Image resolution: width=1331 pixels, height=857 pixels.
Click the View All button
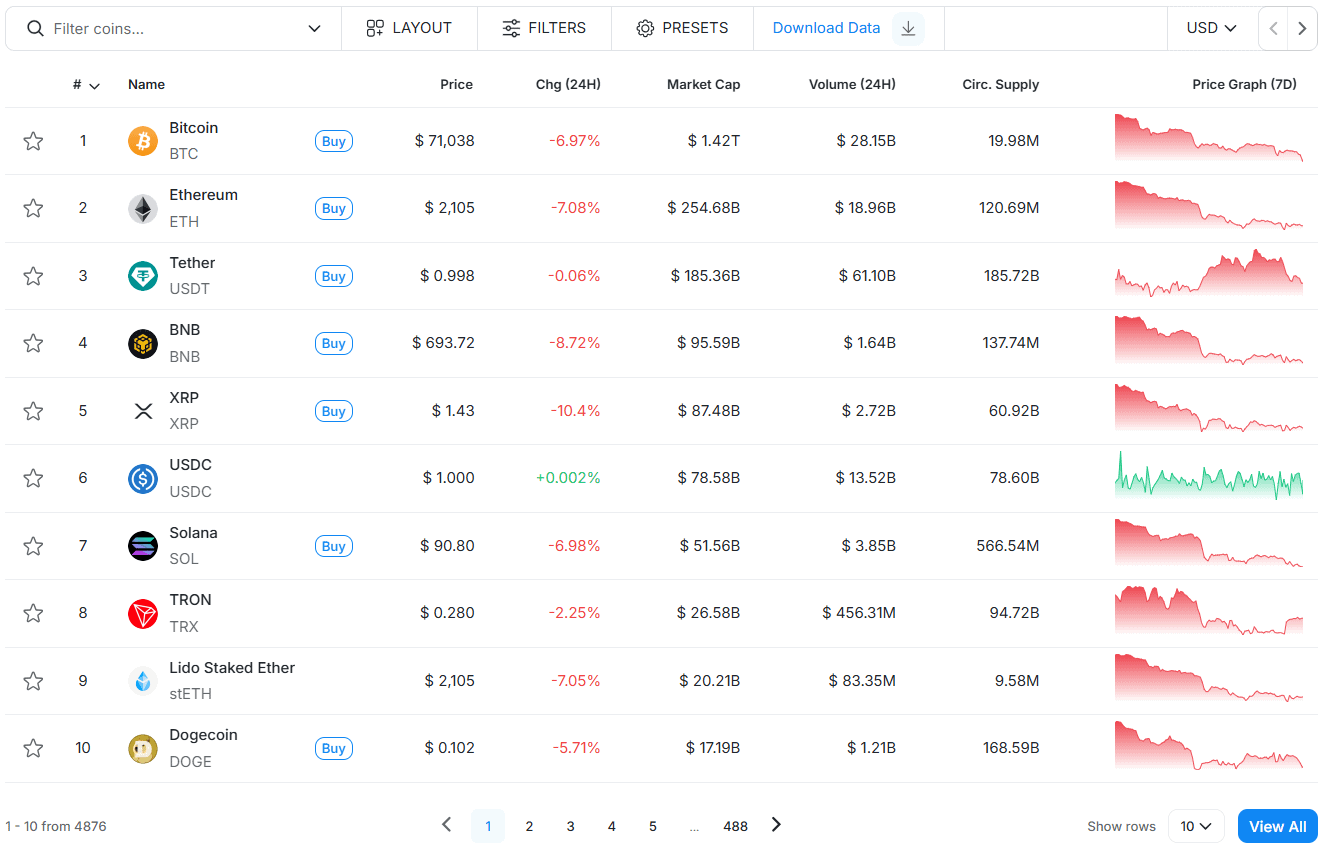tap(1278, 826)
